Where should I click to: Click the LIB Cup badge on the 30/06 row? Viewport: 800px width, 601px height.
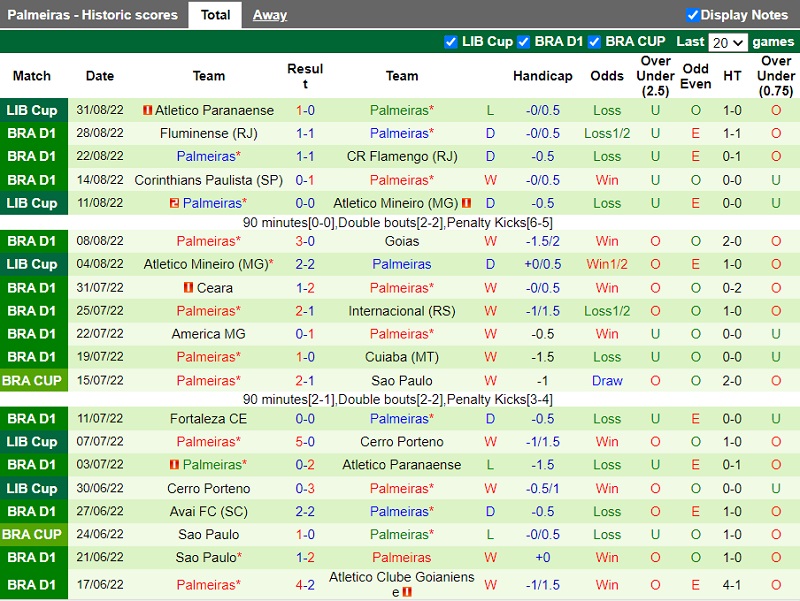point(31,488)
